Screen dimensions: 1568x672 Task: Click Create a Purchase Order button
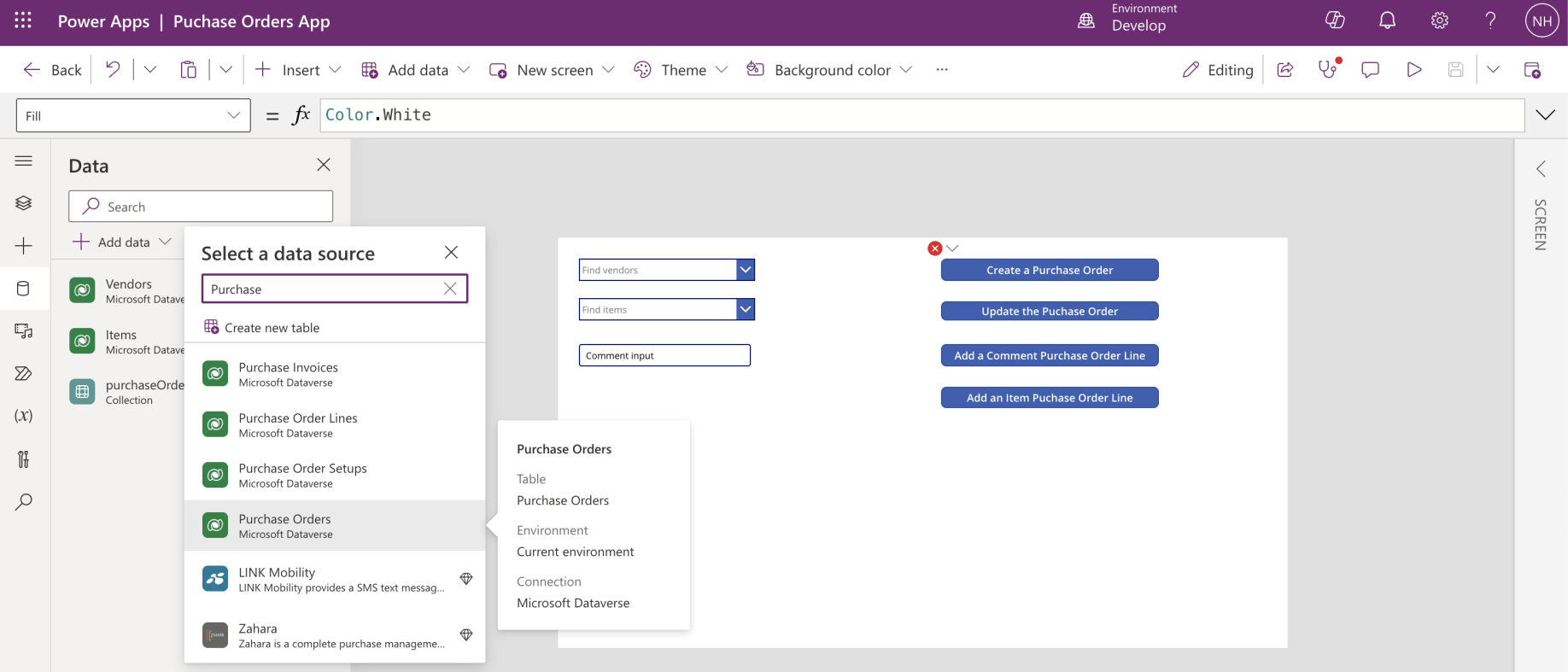click(x=1050, y=270)
